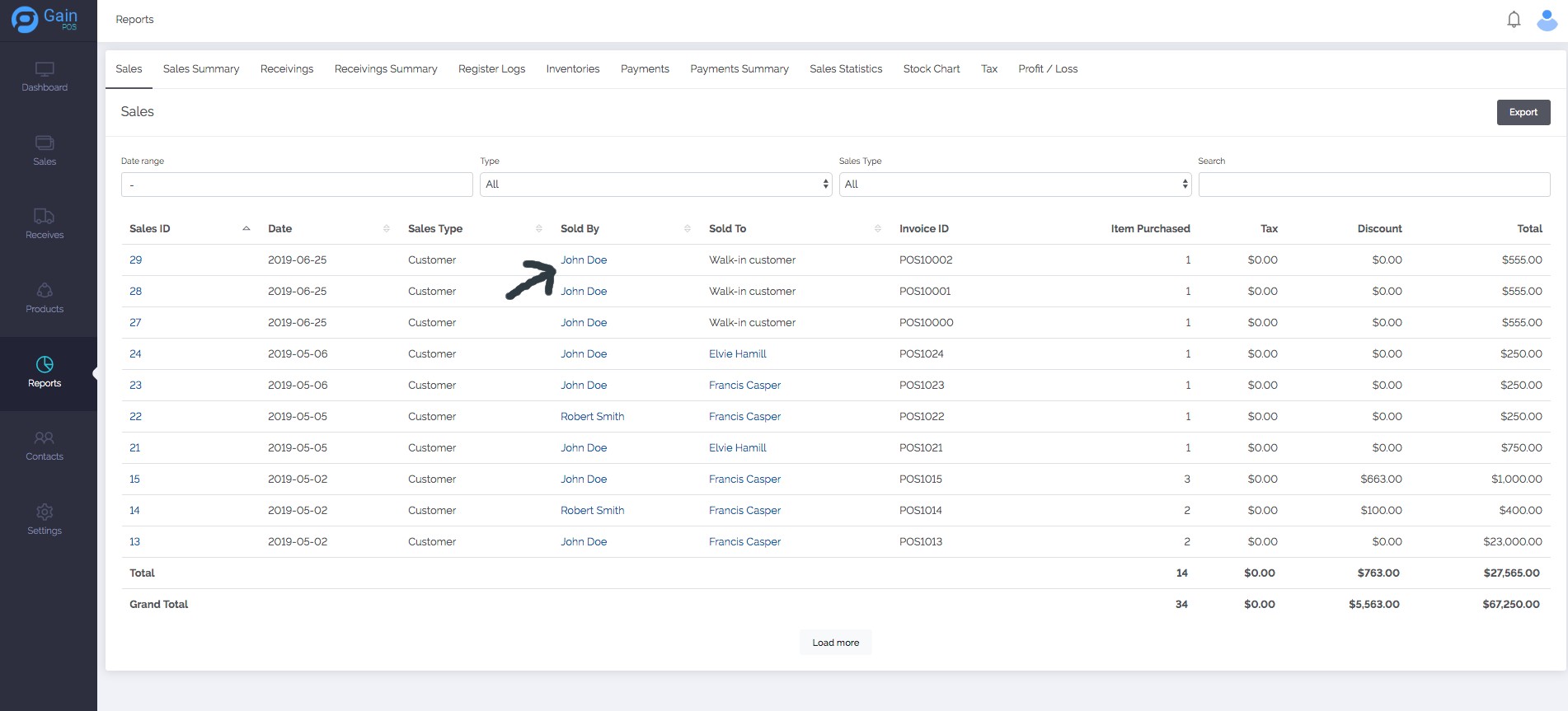Expand the Sales Type filter dropdown
The image size is (1568, 711).
coord(1014,185)
